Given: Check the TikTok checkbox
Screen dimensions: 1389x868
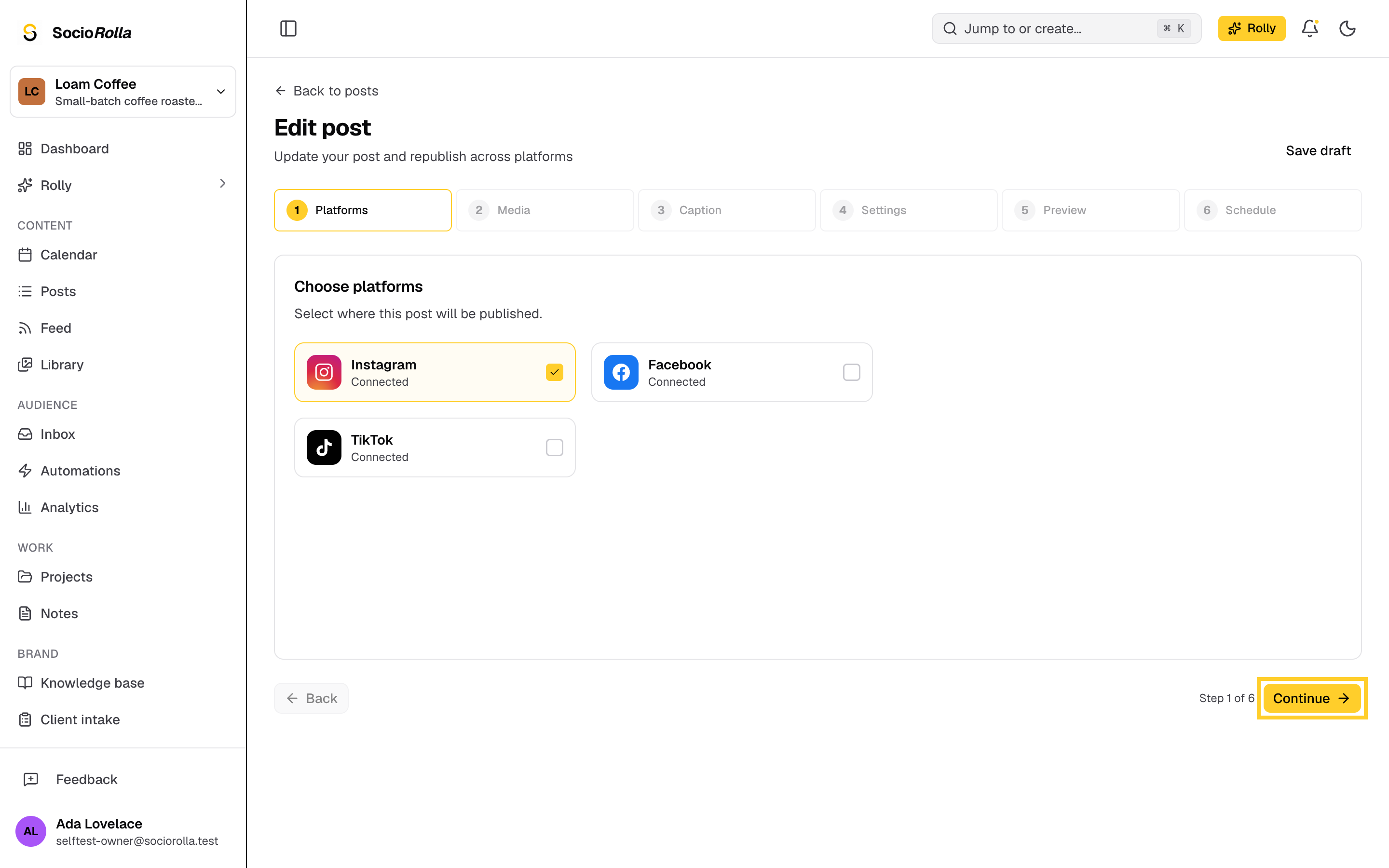Looking at the screenshot, I should click(x=555, y=447).
